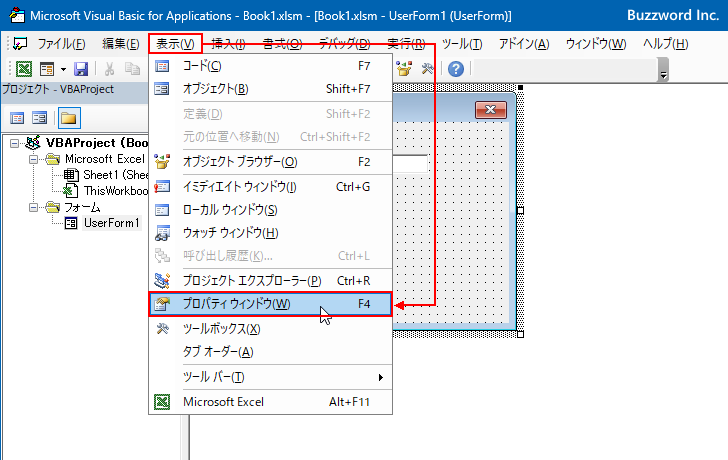This screenshot has height=460, width=728.
Task: Open the ヘルプ(H) menu
Action: click(x=665, y=44)
